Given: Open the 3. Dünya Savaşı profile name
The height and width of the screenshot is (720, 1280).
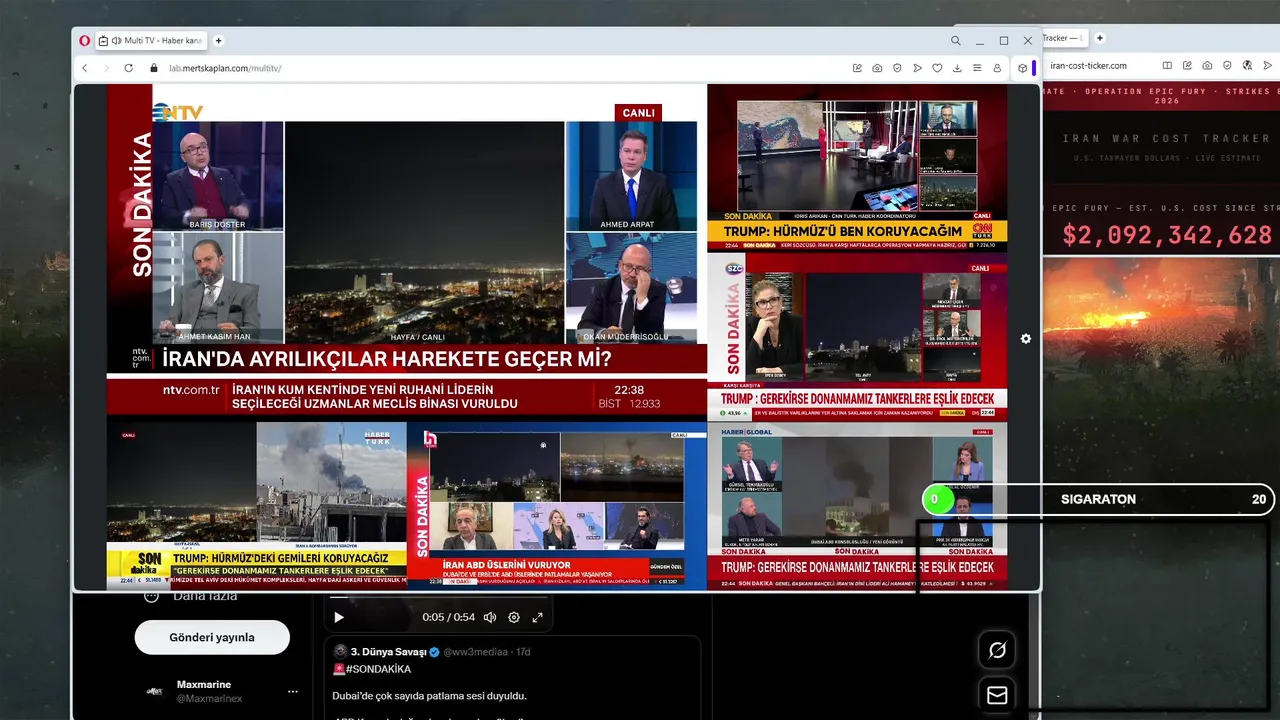Looking at the screenshot, I should pos(388,651).
